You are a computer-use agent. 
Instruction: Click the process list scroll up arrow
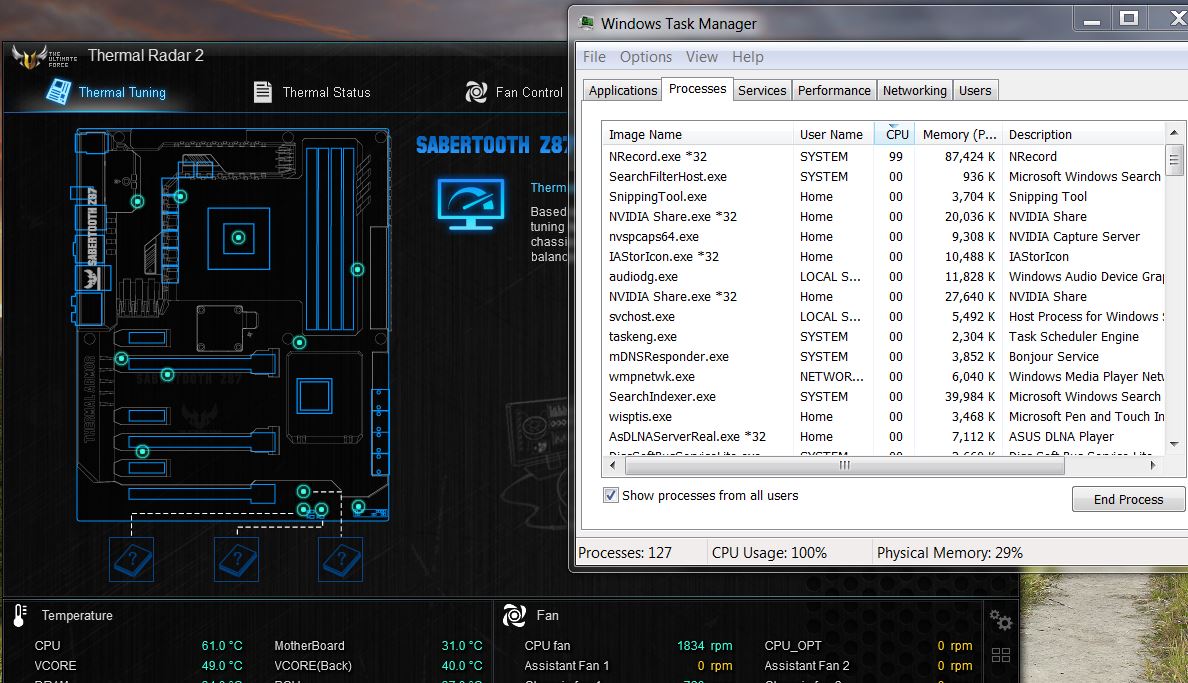(x=1174, y=132)
